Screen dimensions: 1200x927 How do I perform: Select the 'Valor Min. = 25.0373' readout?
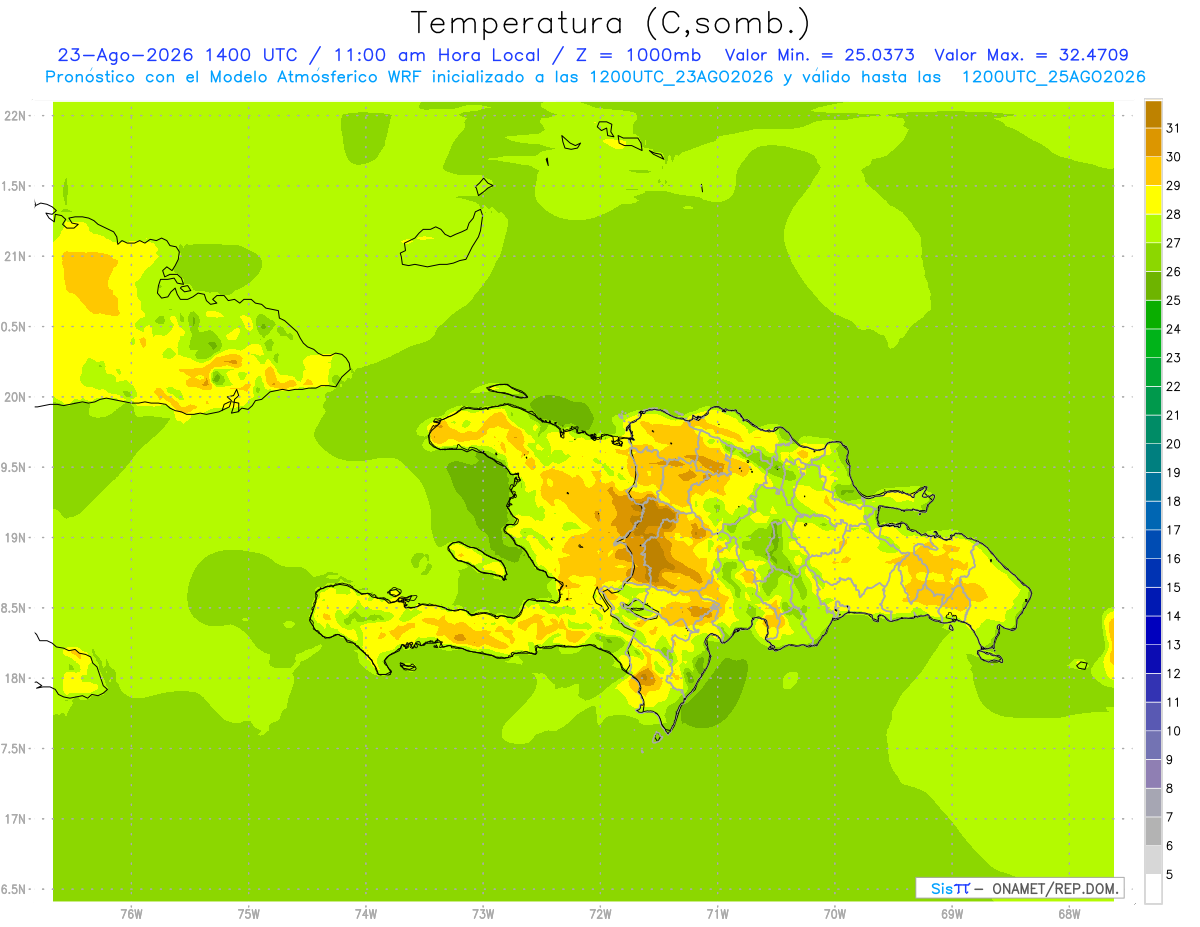click(x=820, y=55)
